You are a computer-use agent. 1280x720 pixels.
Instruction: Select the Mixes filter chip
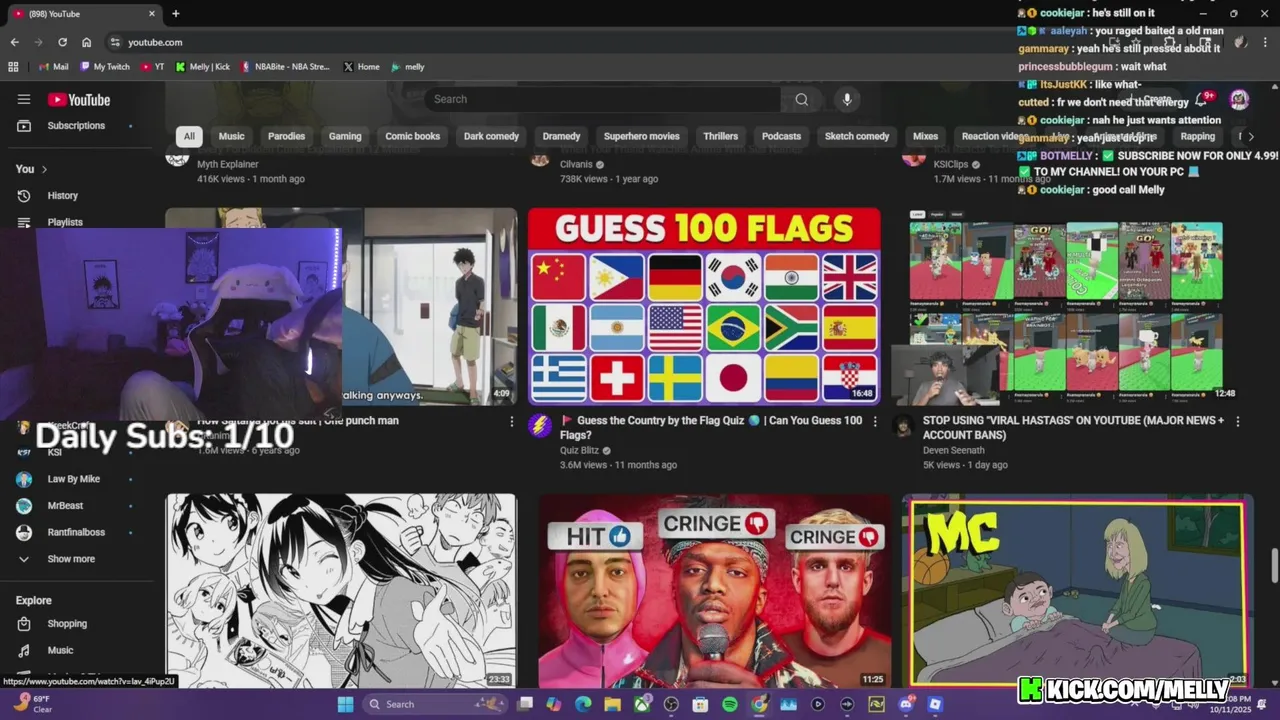[x=925, y=136]
